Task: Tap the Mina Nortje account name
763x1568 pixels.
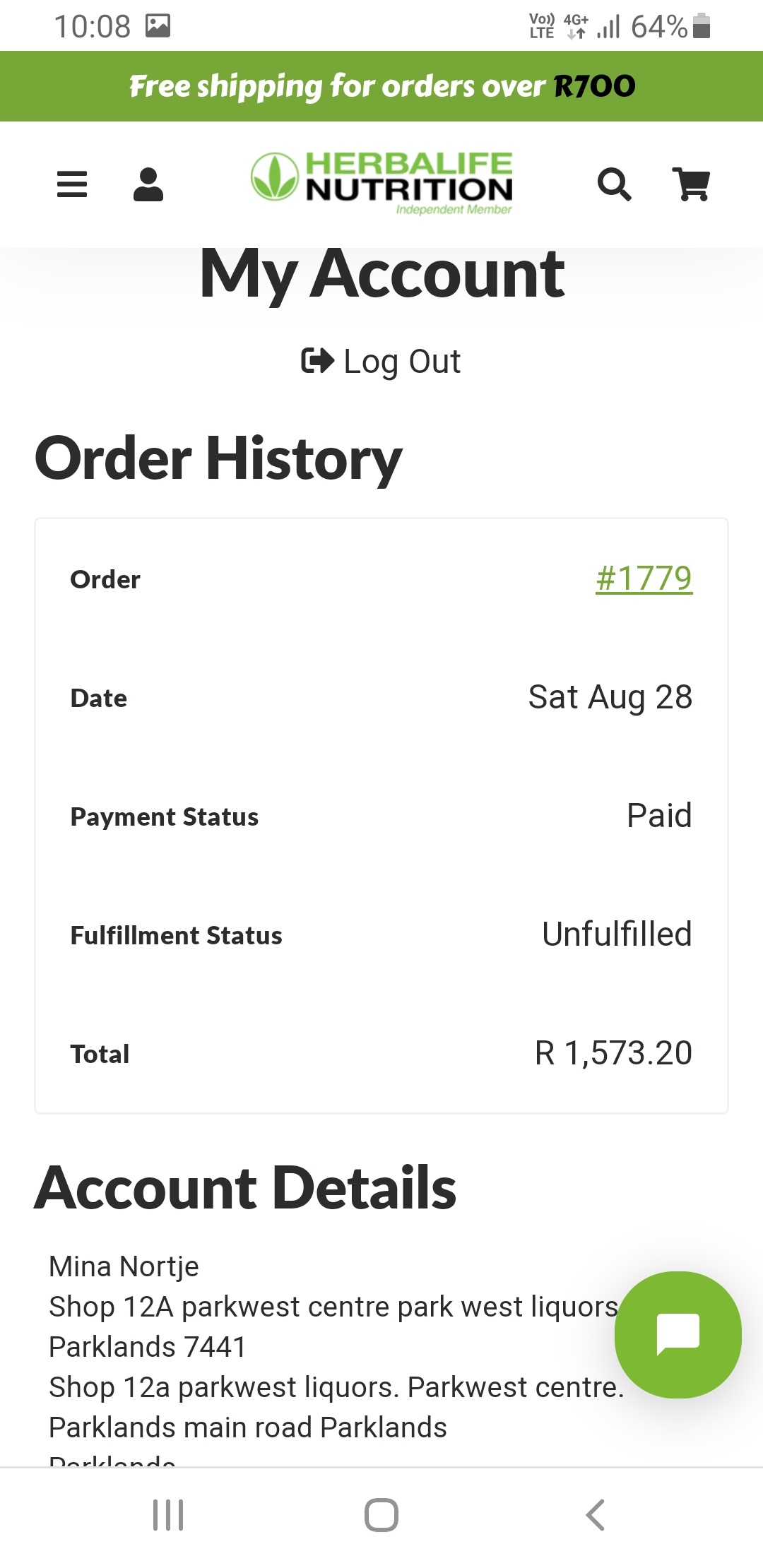Action: point(124,1266)
